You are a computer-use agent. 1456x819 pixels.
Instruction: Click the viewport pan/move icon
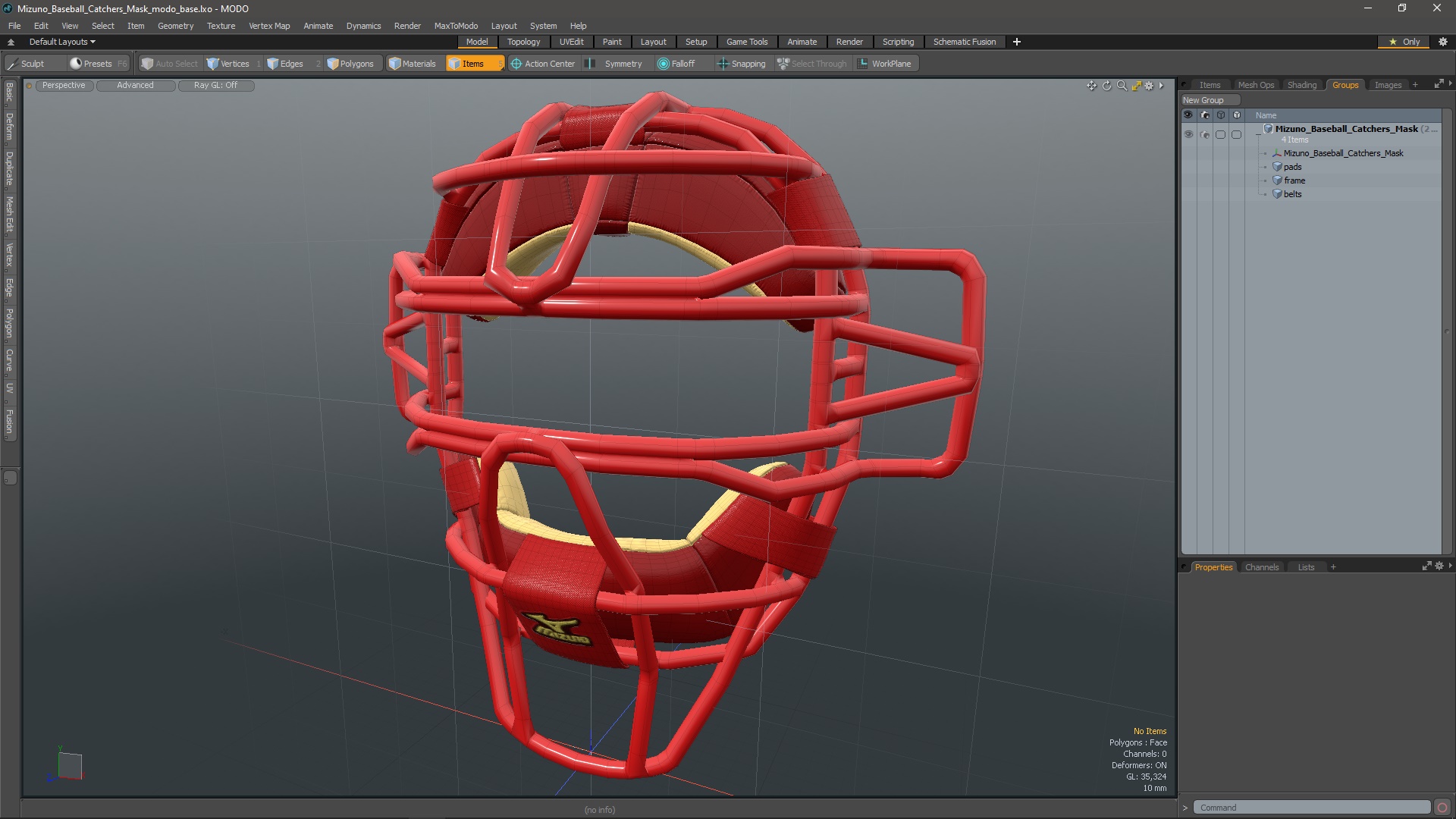1091,86
